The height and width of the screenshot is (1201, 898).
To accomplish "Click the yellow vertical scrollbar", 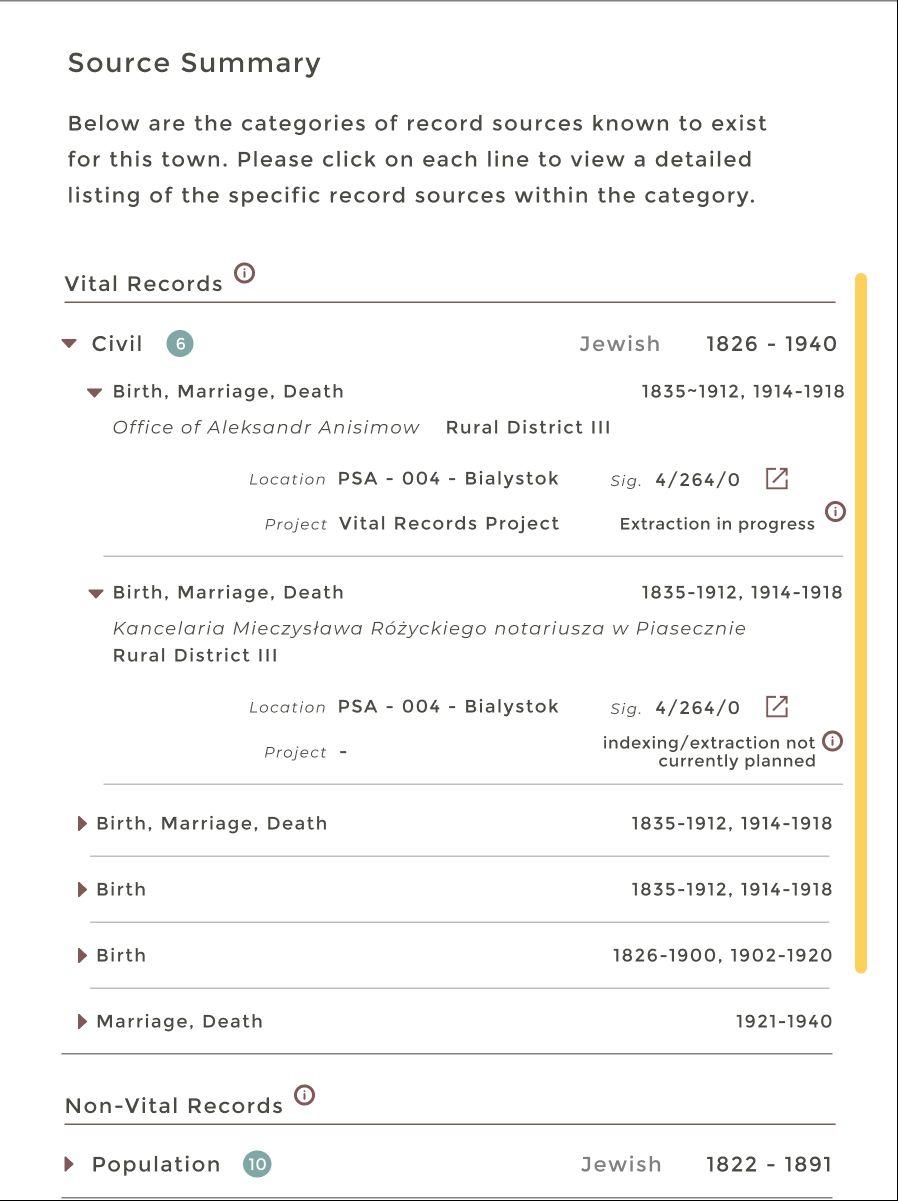I will tap(861, 622).
